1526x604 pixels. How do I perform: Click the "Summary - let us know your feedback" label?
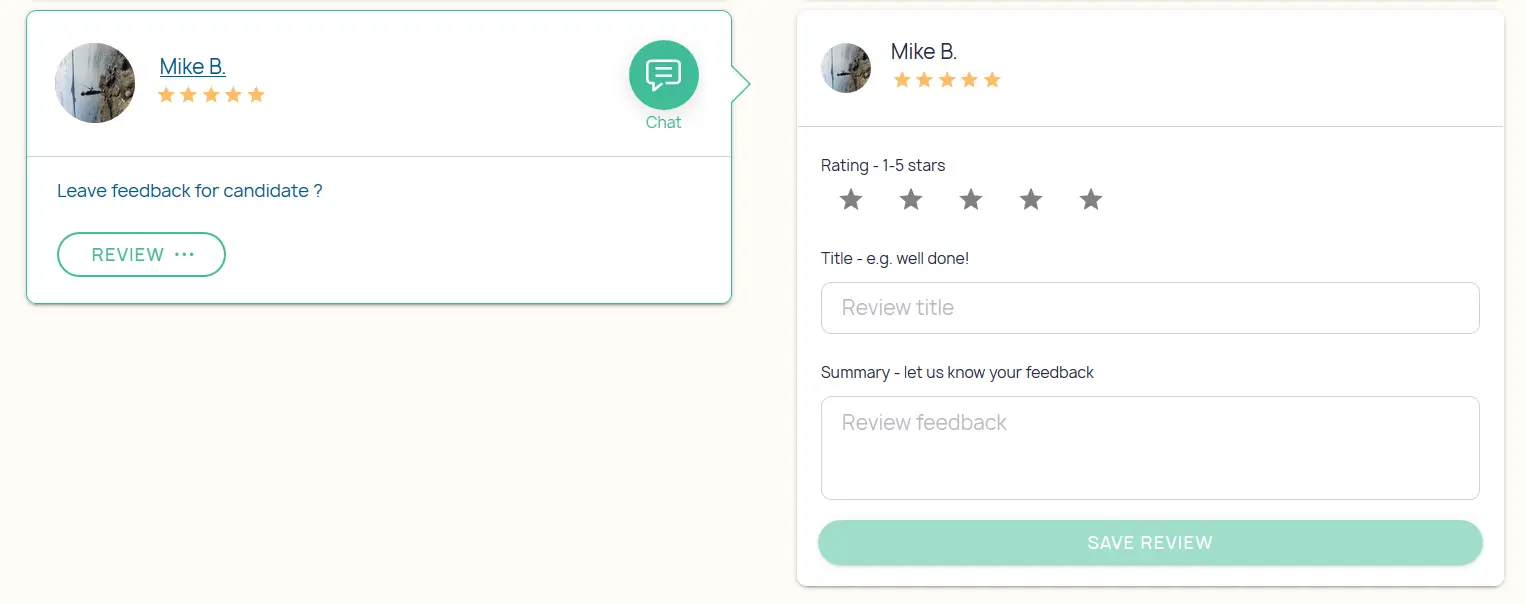click(957, 373)
